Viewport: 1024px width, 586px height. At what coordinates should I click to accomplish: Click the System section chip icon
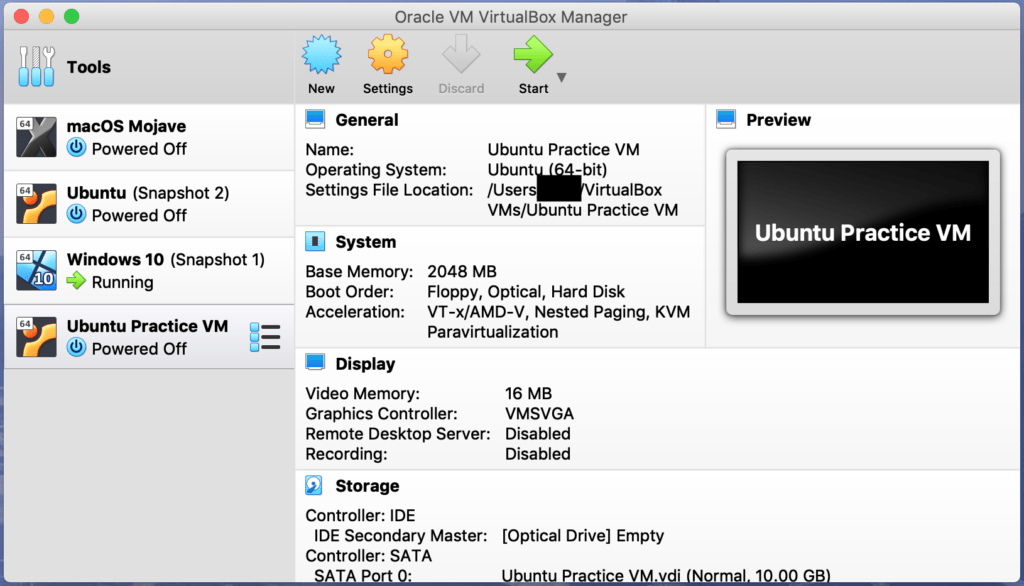(x=315, y=242)
